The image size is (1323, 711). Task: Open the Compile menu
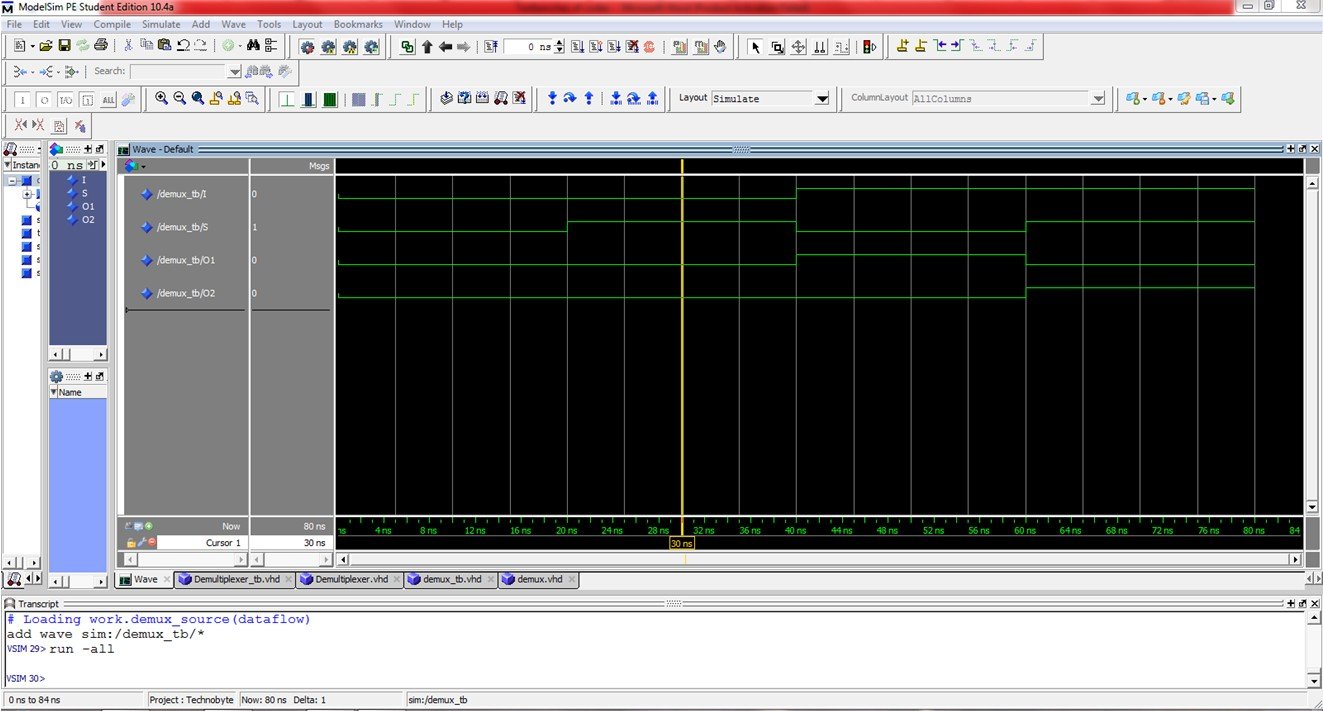[110, 24]
